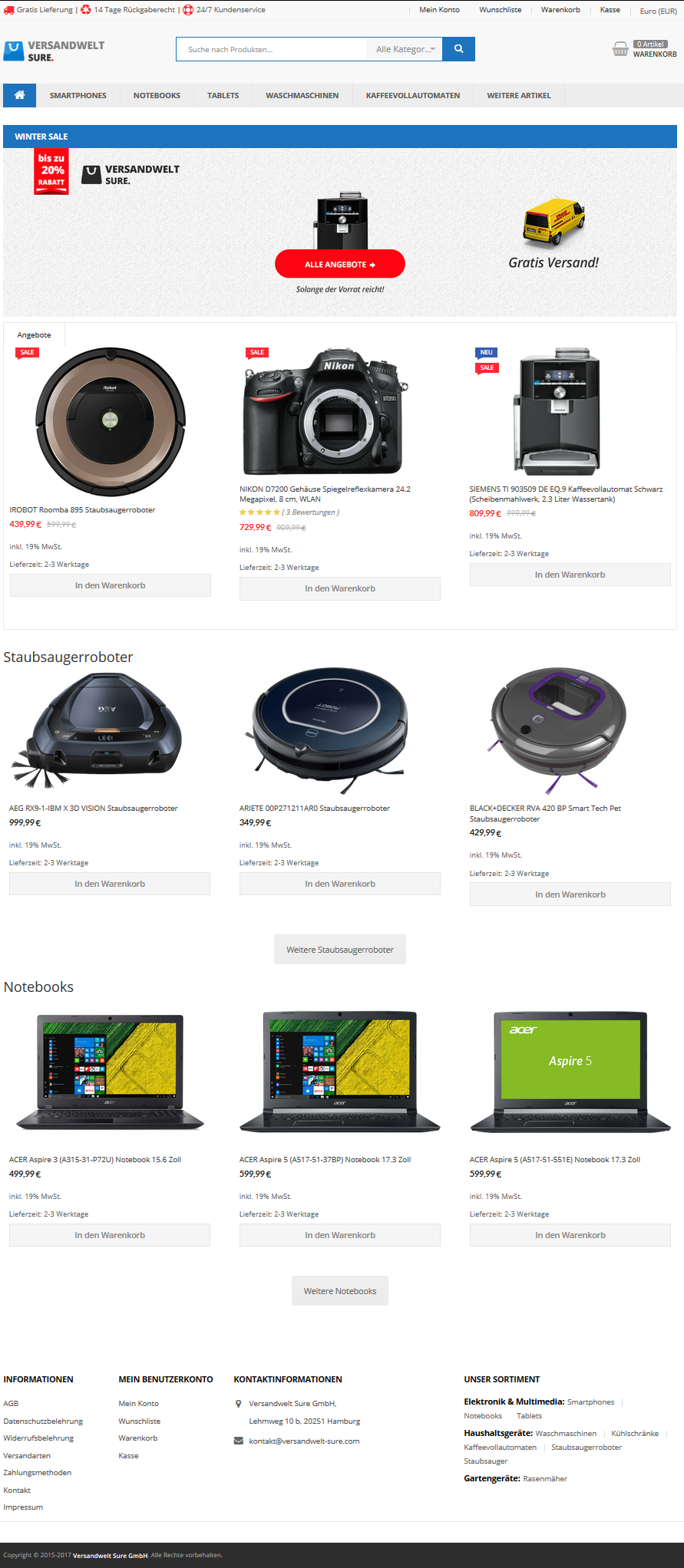Click the Versandwelt Sure logo

pyautogui.click(x=55, y=51)
